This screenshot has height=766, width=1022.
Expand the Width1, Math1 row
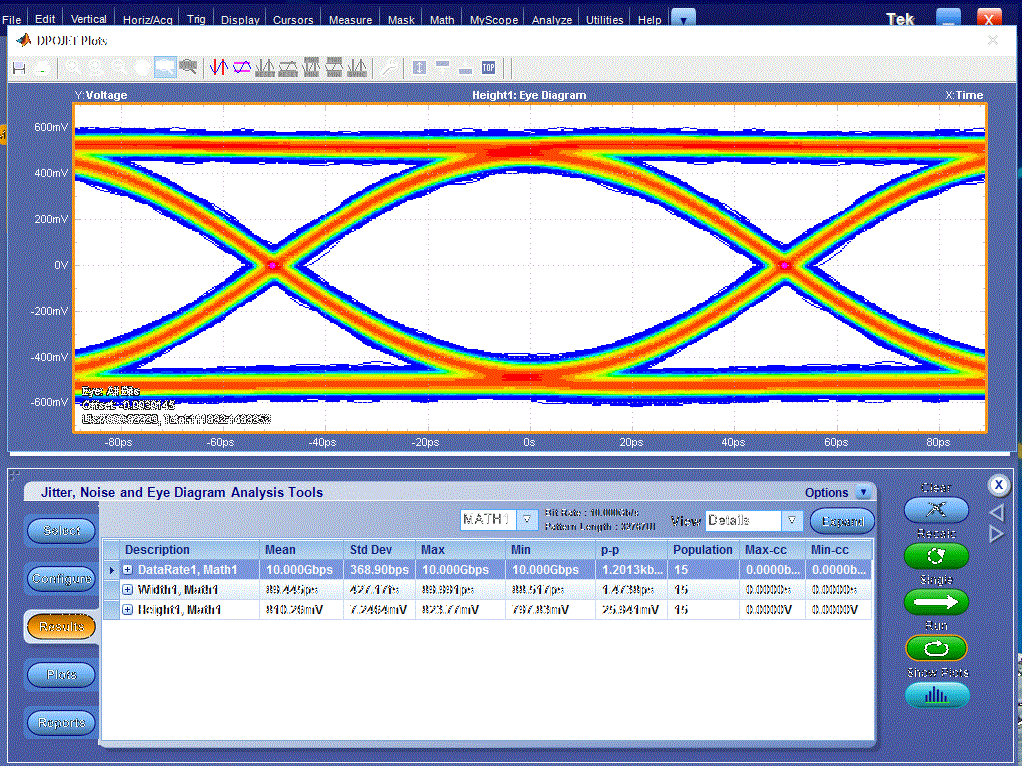[x=128, y=589]
